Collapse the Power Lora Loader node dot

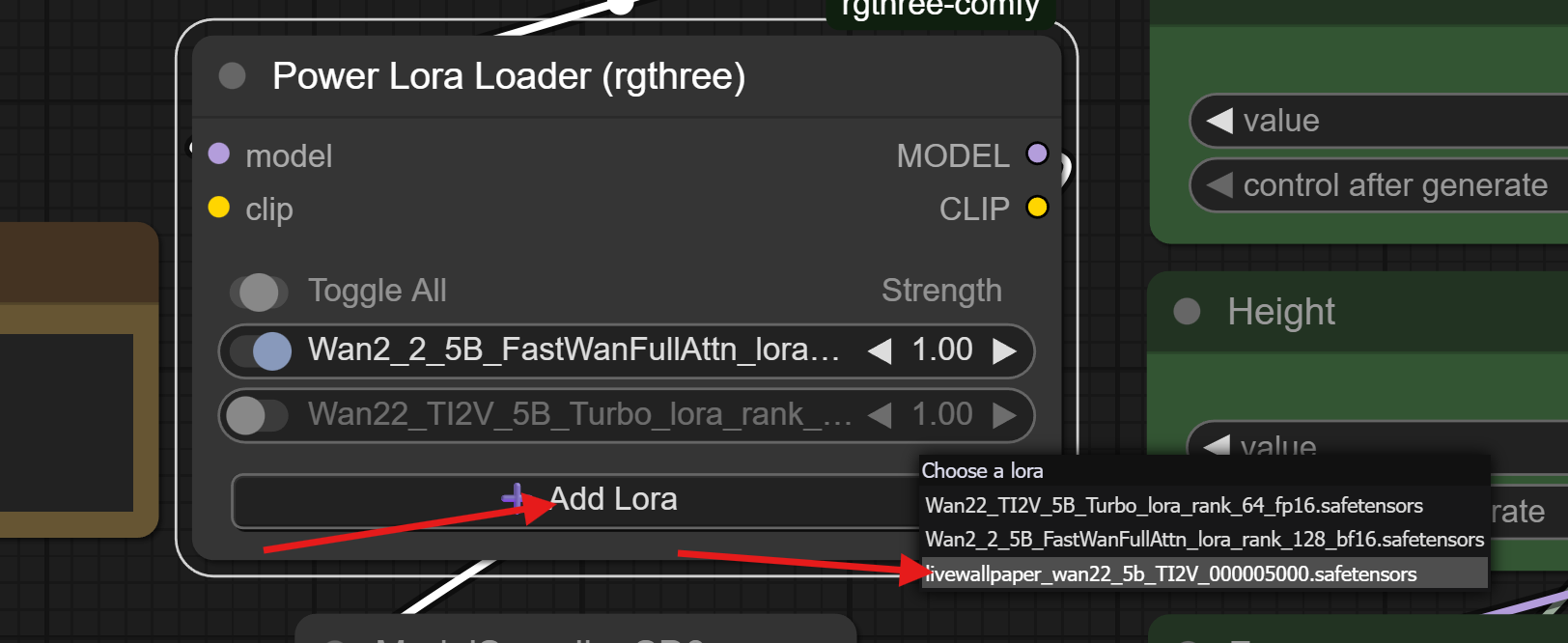(x=232, y=75)
